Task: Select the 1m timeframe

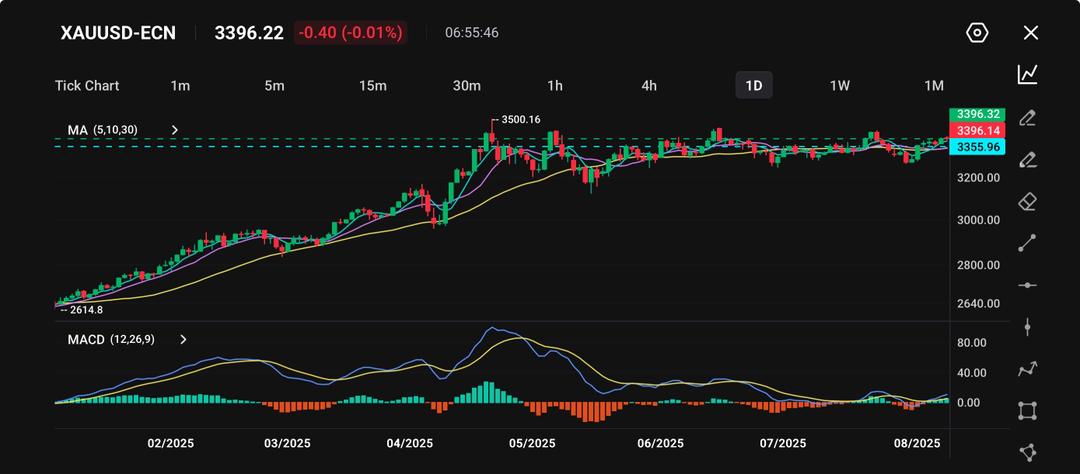Action: [x=180, y=86]
